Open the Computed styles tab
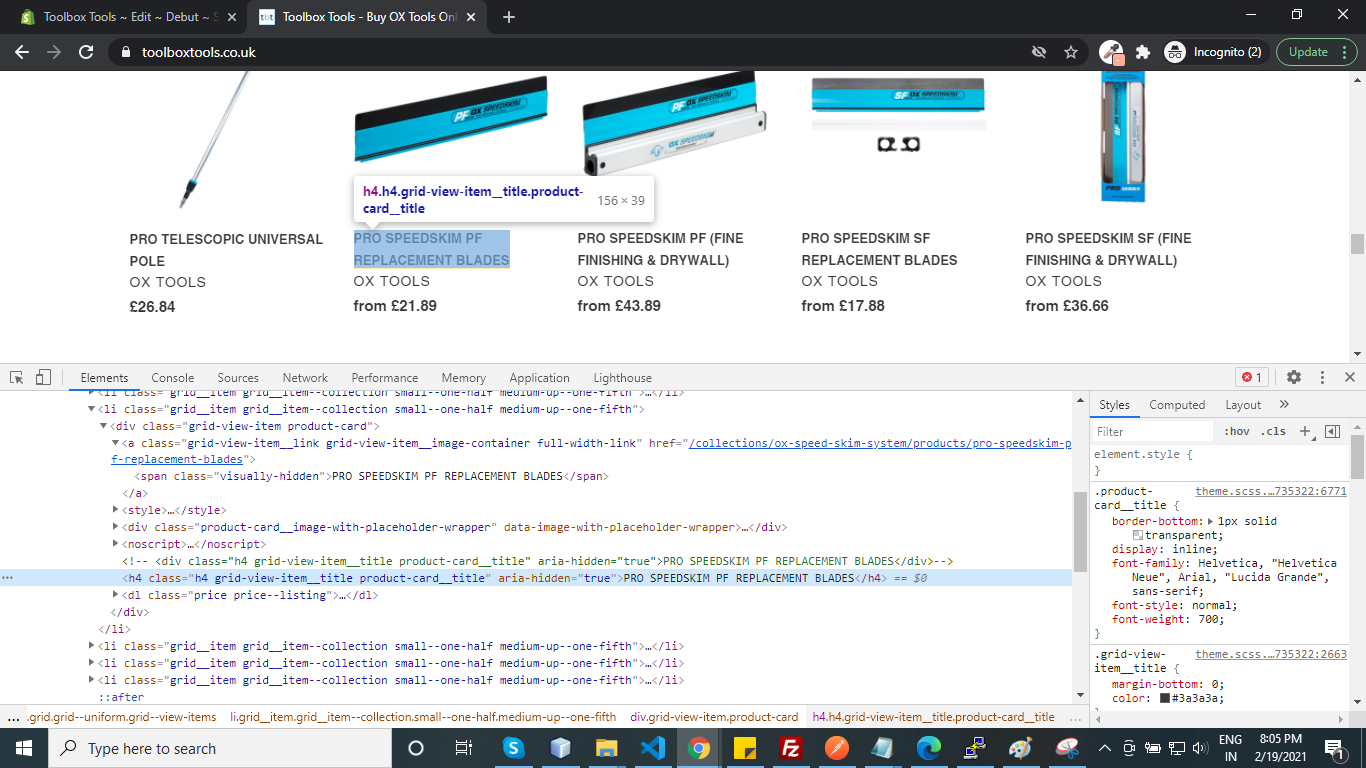The height and width of the screenshot is (768, 1366). tap(1177, 405)
